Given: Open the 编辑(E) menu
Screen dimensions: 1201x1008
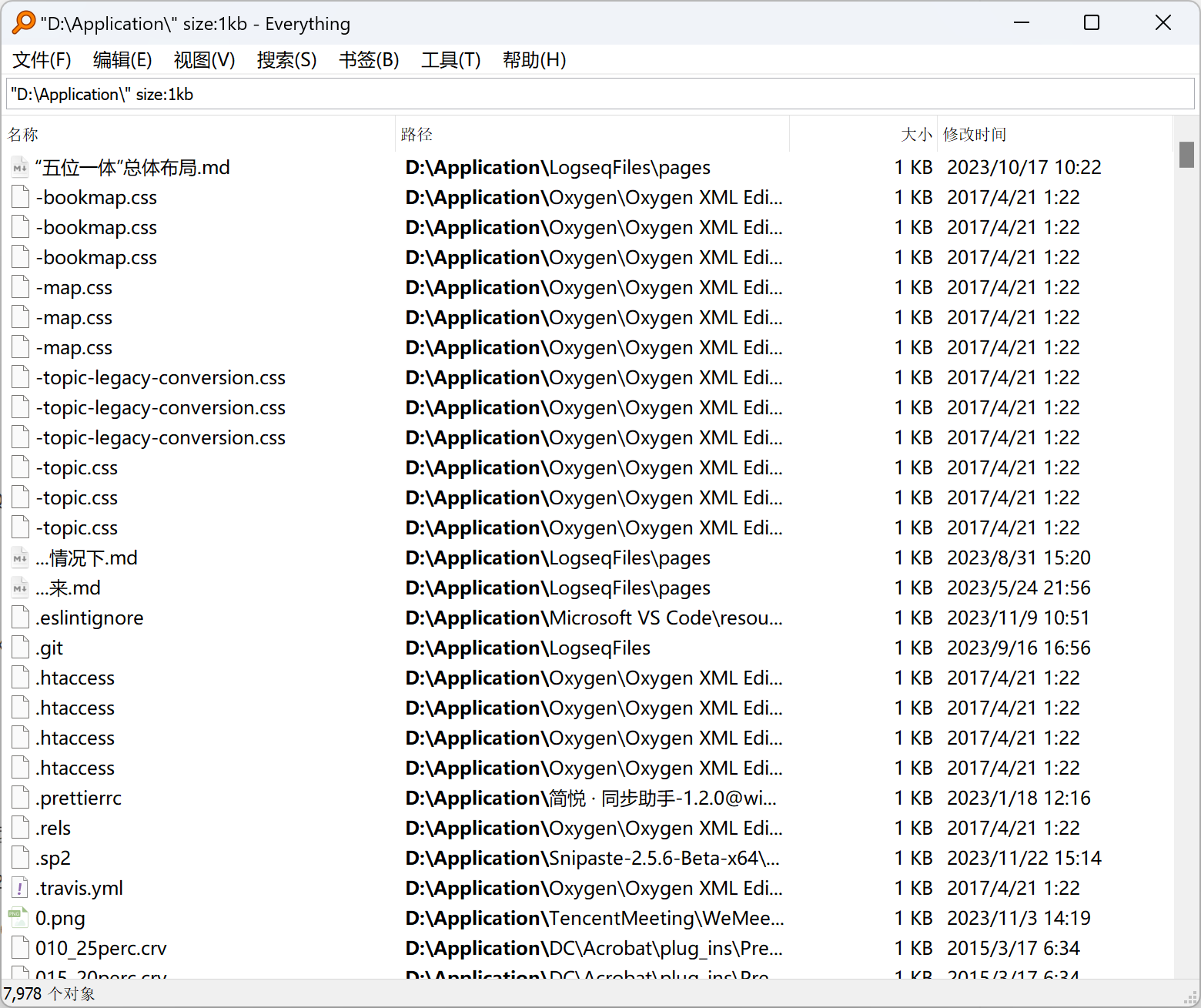Looking at the screenshot, I should pos(122,60).
